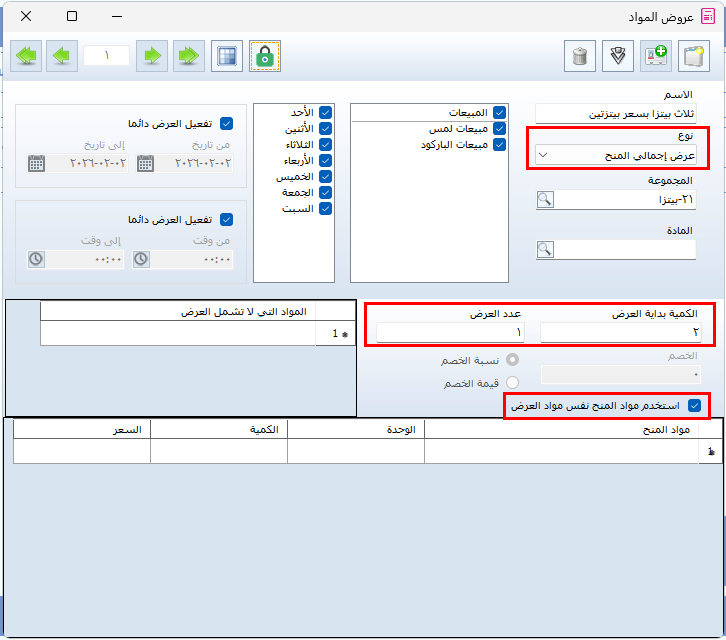Open search magnifier for المجموعة field
Screen dimensions: 726x640
pyautogui.click(x=545, y=200)
